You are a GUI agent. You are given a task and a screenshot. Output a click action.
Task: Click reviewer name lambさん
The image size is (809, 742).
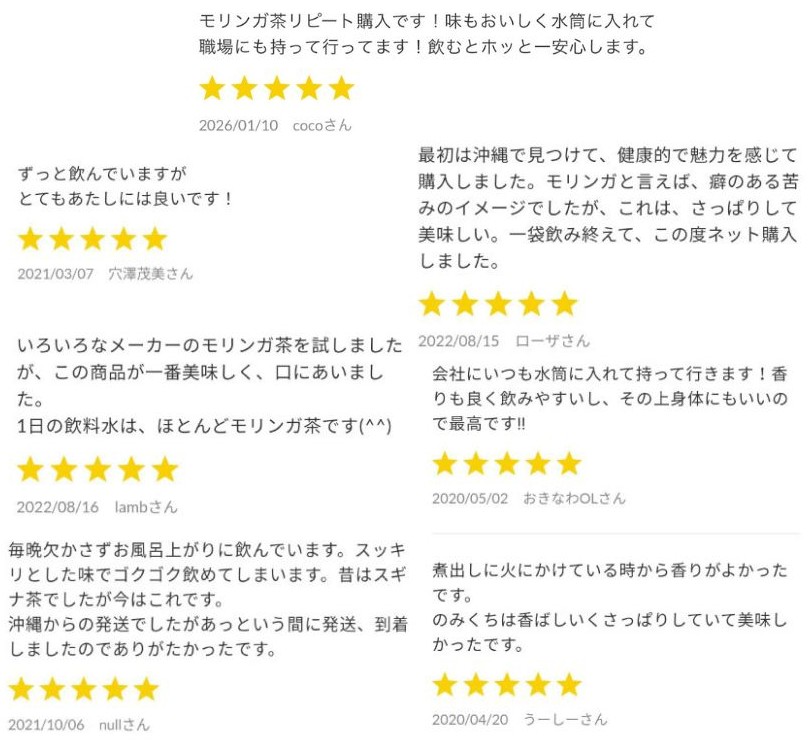pos(146,507)
